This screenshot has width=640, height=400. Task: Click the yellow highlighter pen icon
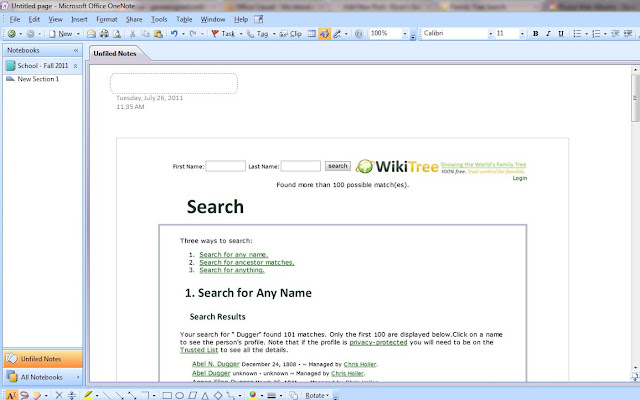[88, 395]
